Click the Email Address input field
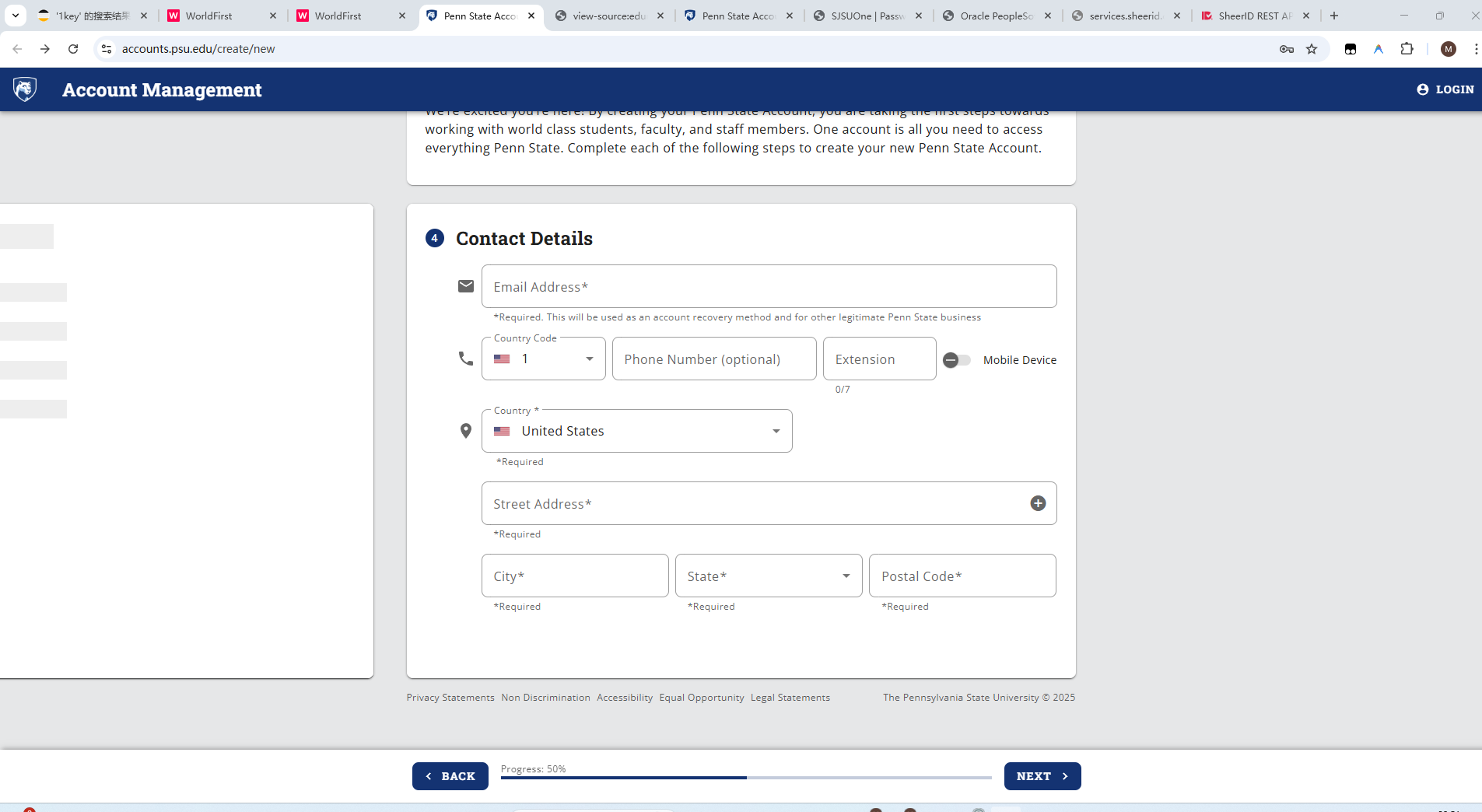Image resolution: width=1482 pixels, height=812 pixels. point(769,287)
